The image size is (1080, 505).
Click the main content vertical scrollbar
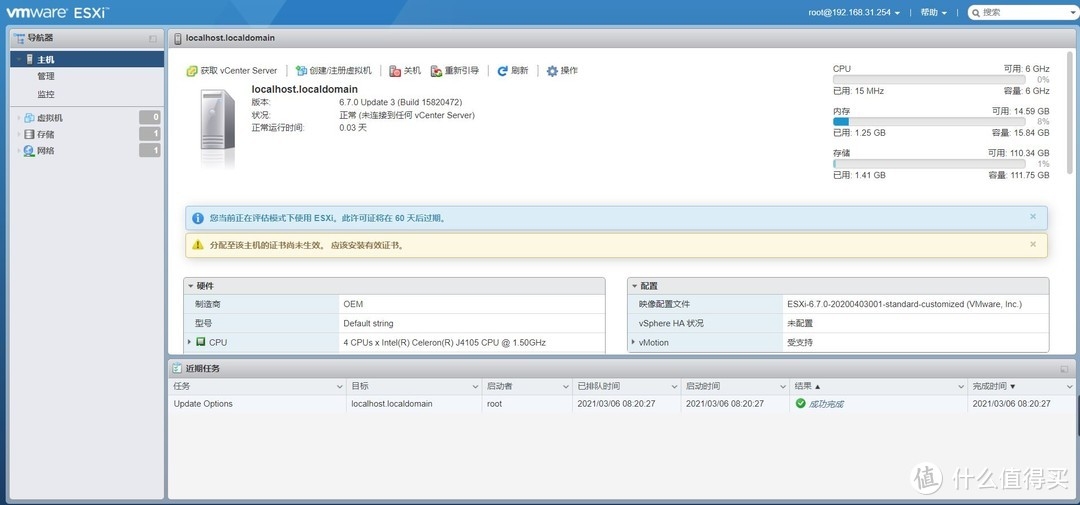click(1070, 110)
